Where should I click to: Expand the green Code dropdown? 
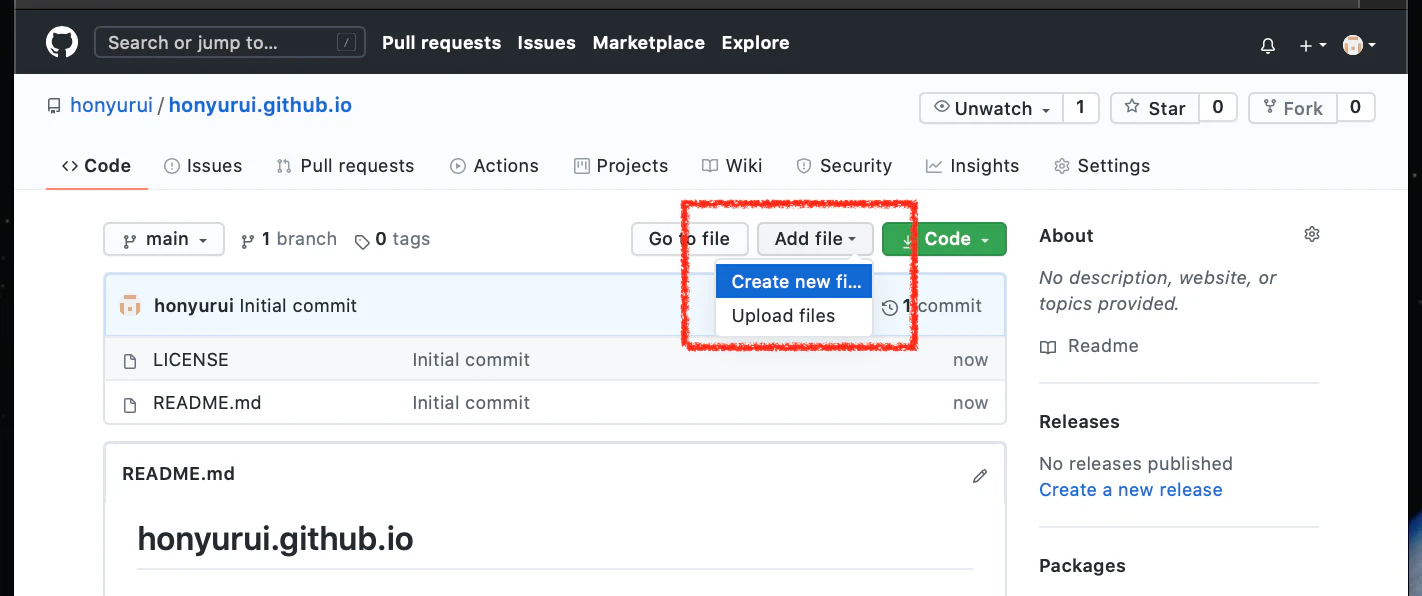(x=944, y=239)
